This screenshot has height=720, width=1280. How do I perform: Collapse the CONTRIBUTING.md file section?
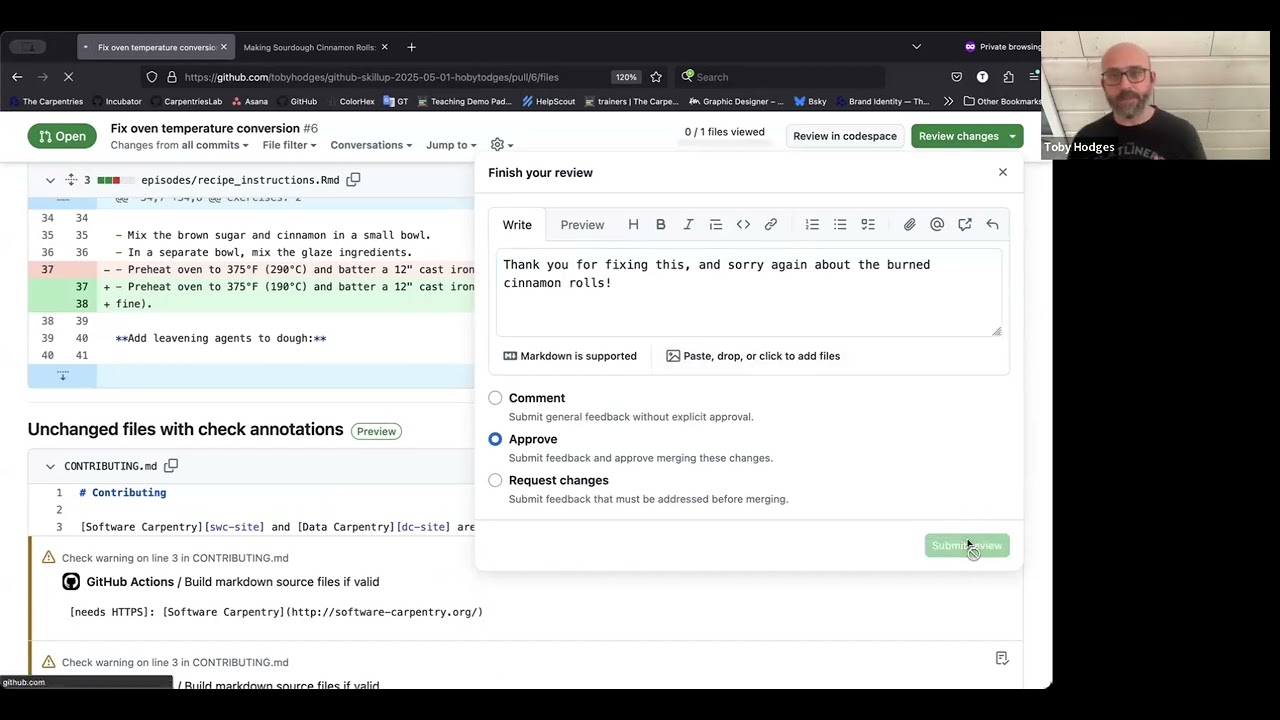[50, 466]
